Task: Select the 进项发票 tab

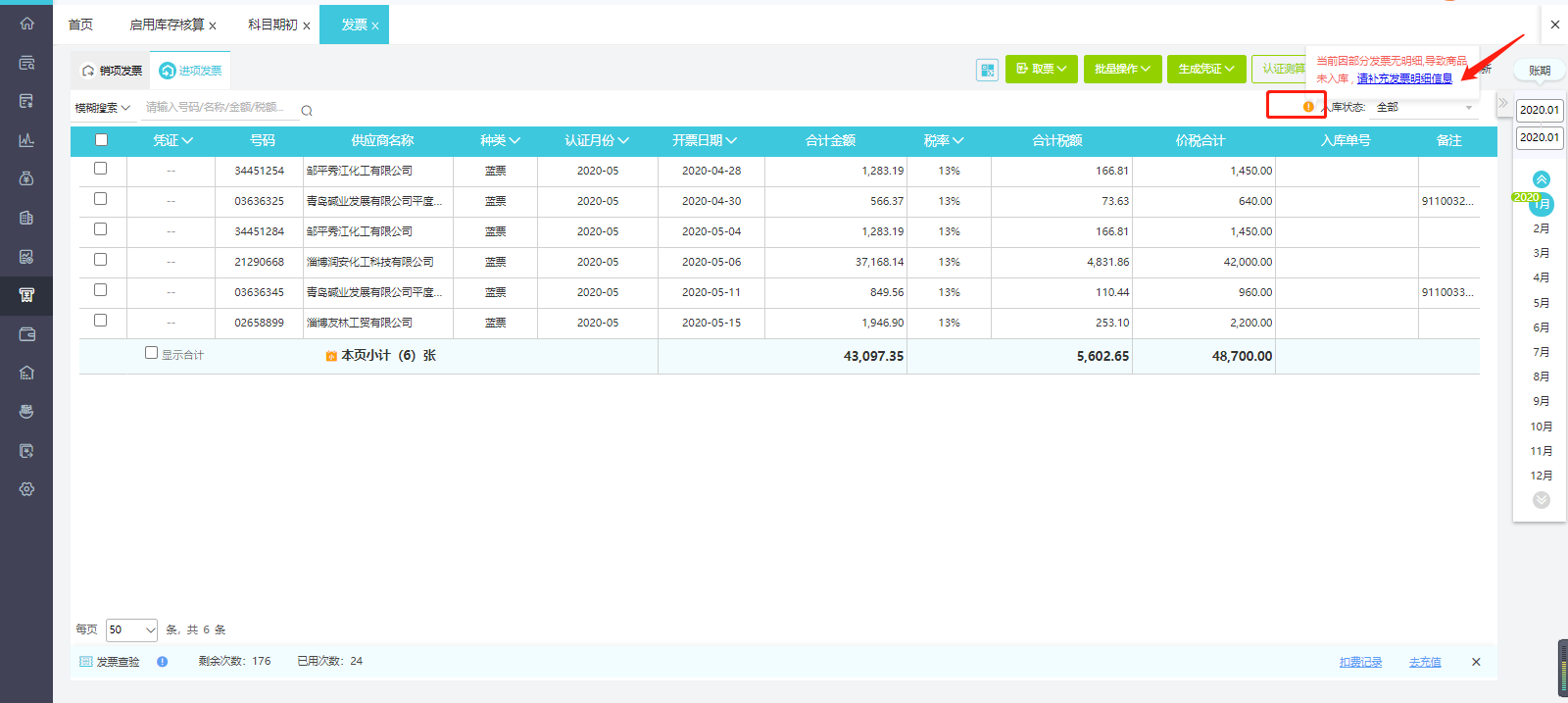Action: 190,71
